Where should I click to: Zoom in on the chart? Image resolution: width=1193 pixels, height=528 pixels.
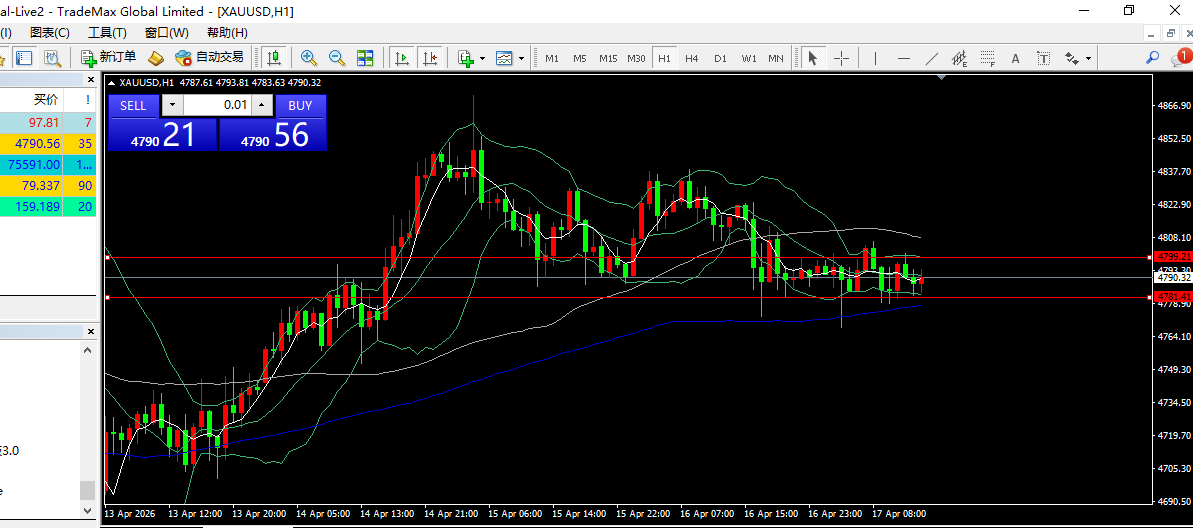click(309, 58)
